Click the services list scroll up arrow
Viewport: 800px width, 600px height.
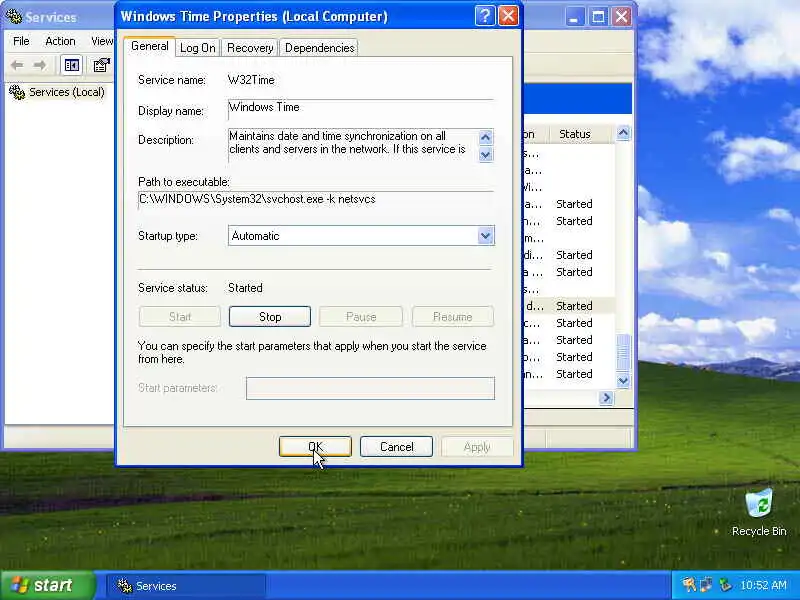tap(623, 133)
